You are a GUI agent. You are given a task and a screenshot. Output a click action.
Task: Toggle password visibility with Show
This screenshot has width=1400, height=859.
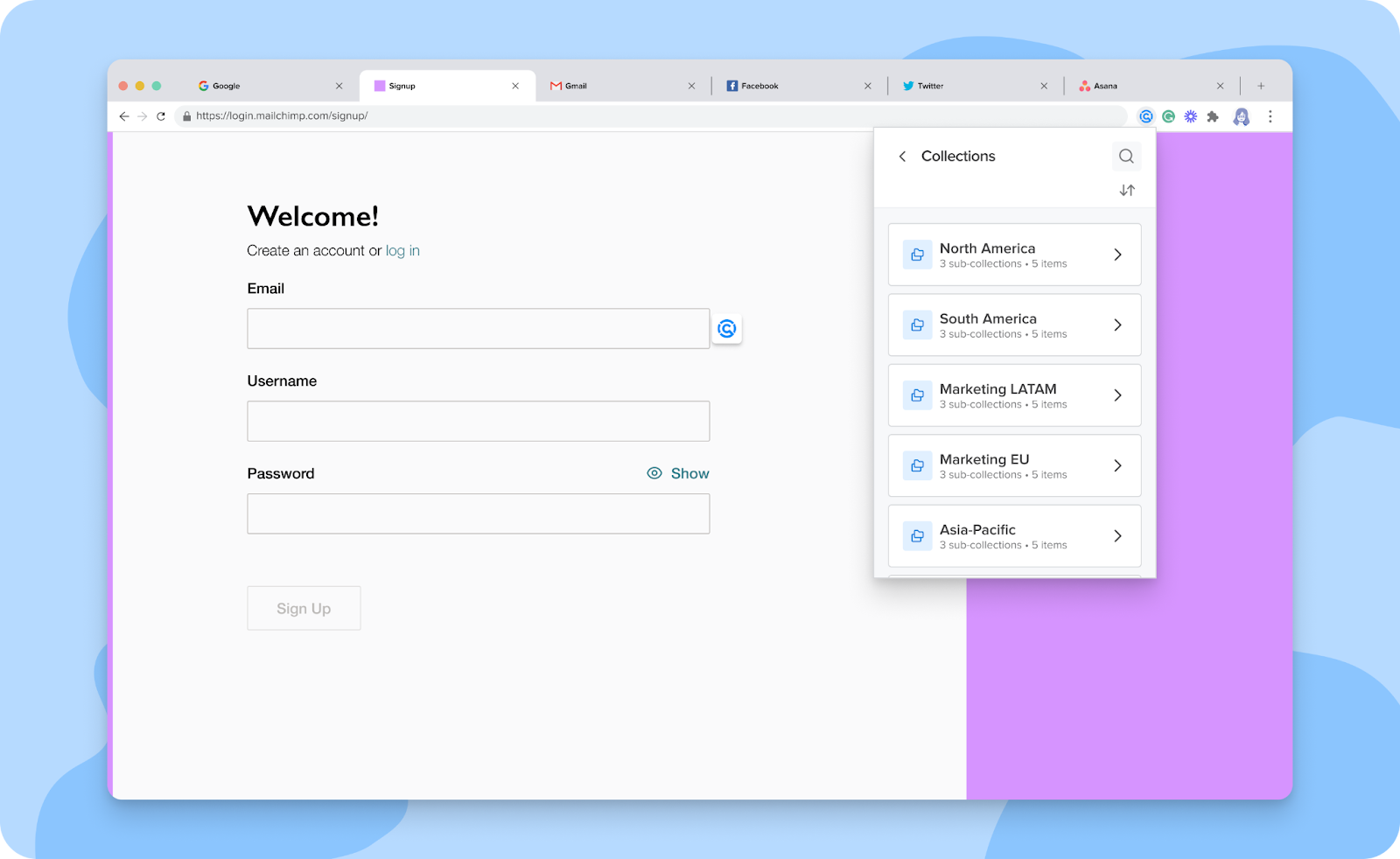(678, 473)
